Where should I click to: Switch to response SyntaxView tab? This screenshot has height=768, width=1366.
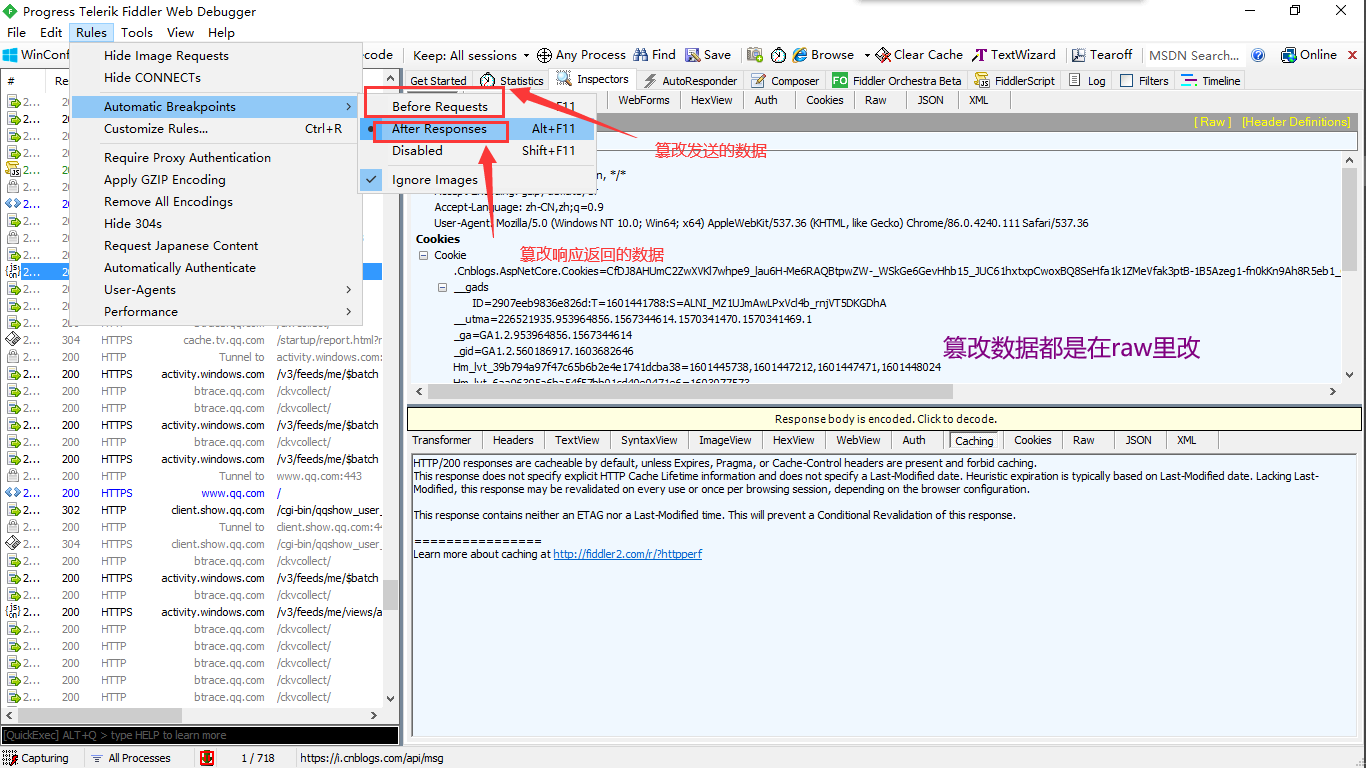click(x=649, y=440)
